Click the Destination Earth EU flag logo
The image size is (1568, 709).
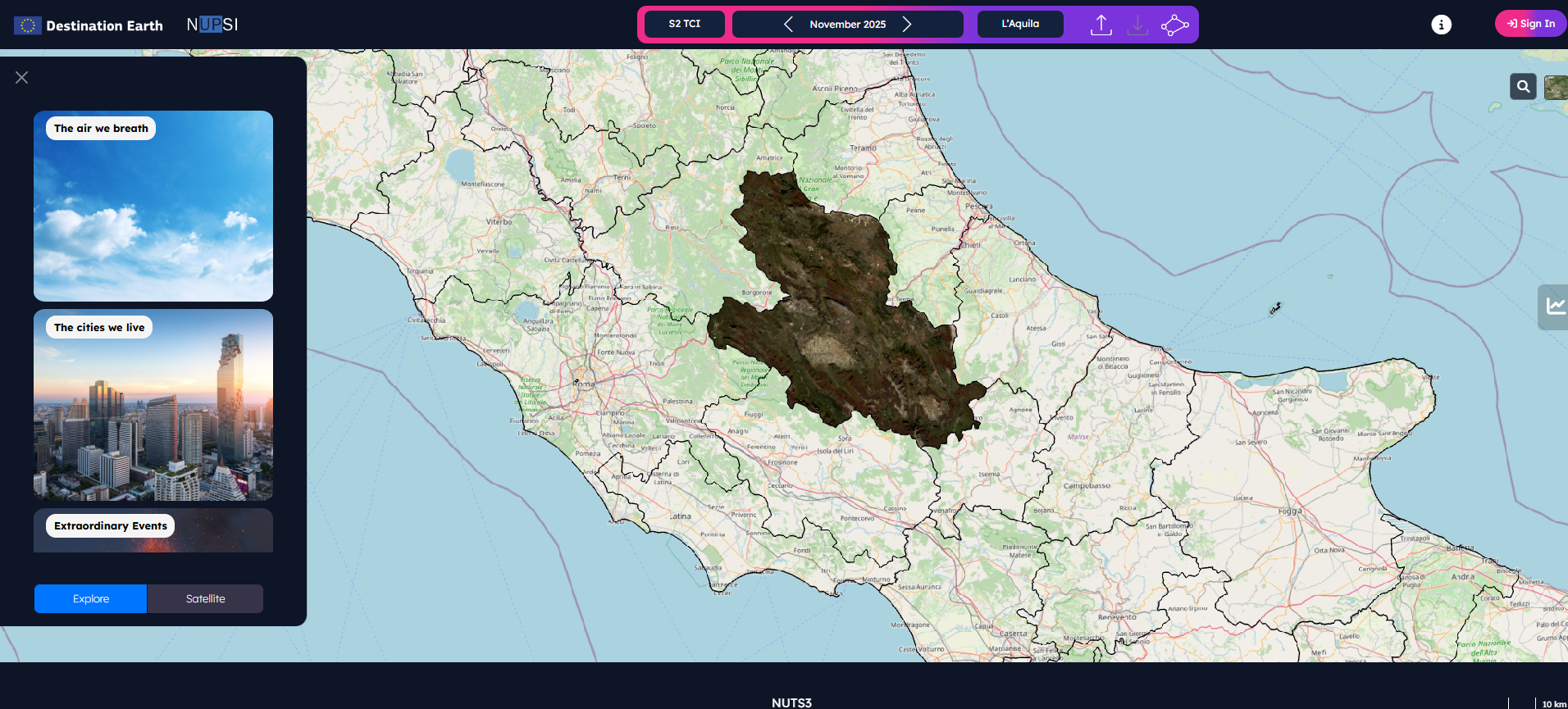point(28,25)
